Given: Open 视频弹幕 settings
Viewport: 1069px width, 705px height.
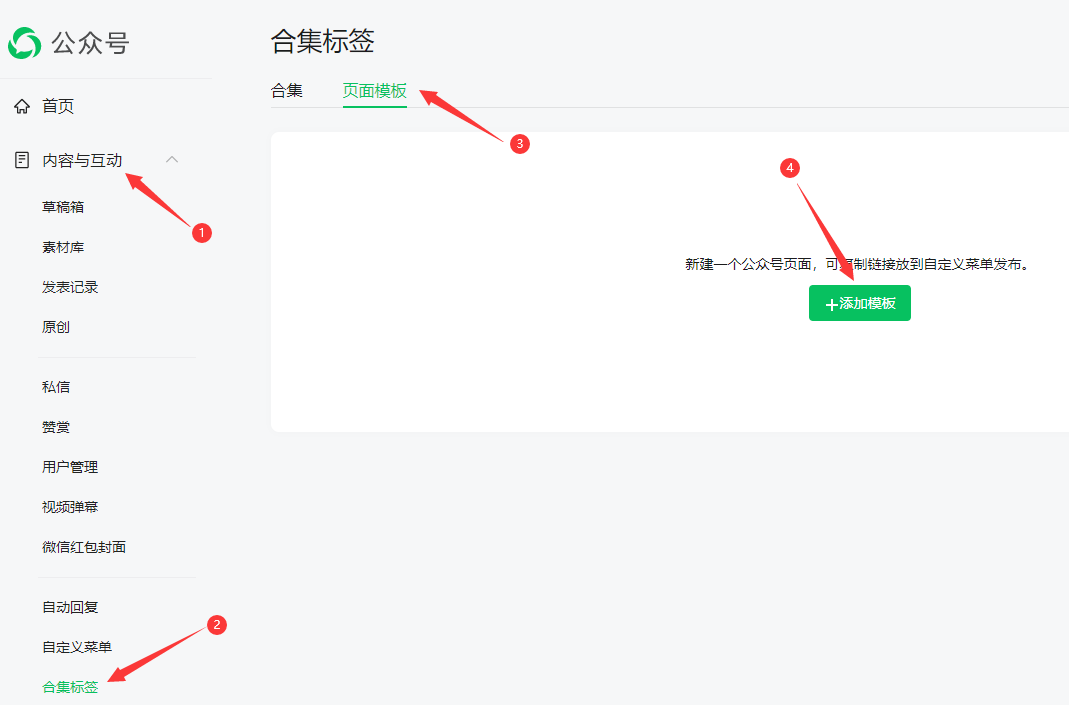Looking at the screenshot, I should coord(70,507).
